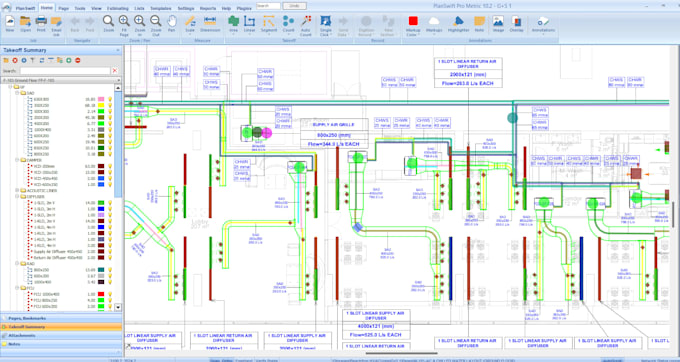Collapse the FCU folder

pos(17,288)
